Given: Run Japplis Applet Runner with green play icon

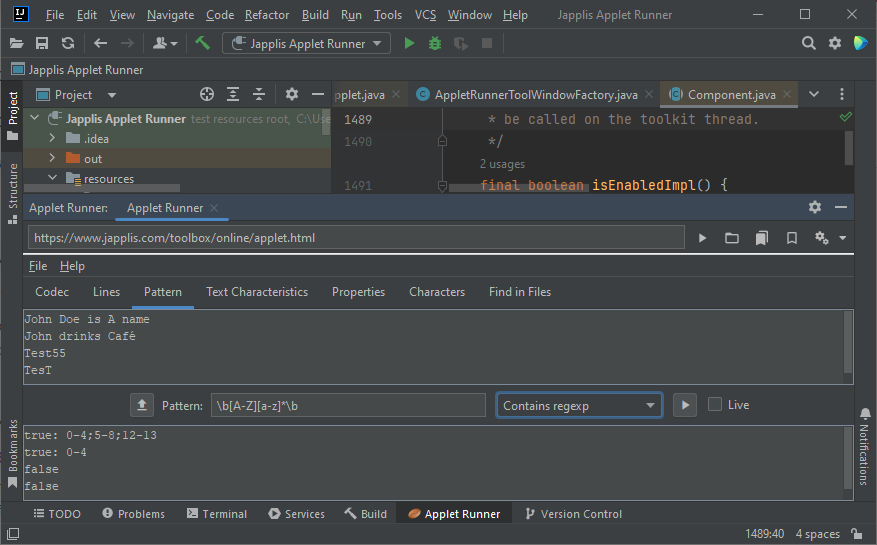Looking at the screenshot, I should click(409, 43).
